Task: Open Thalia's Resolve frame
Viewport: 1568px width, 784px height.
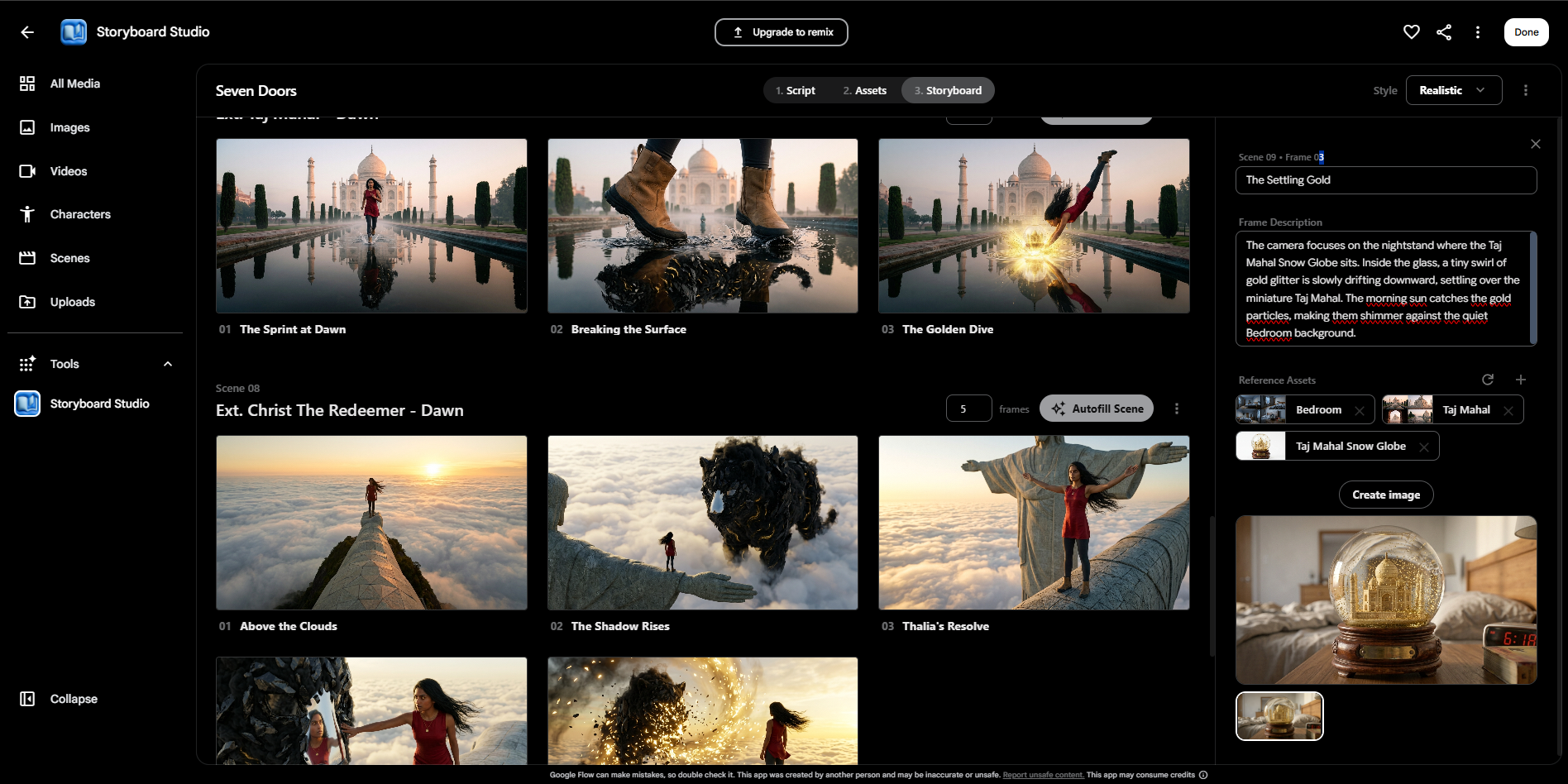Action: [x=1034, y=523]
